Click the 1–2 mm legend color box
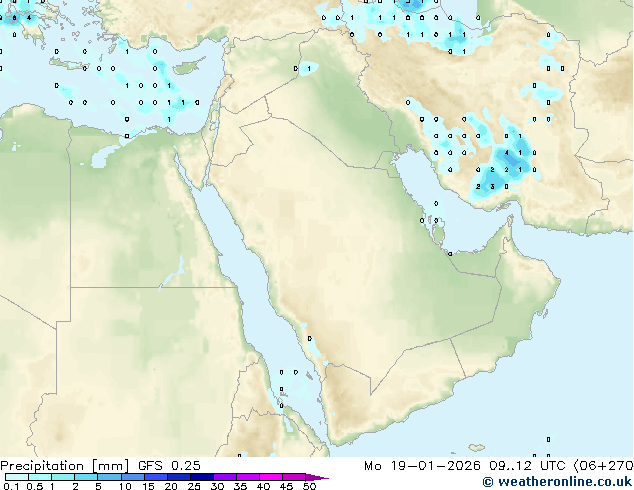This screenshot has height=490, width=634. (63, 477)
